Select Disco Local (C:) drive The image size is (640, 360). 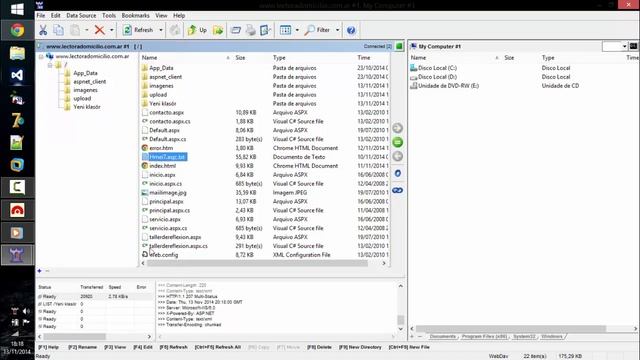click(x=438, y=68)
